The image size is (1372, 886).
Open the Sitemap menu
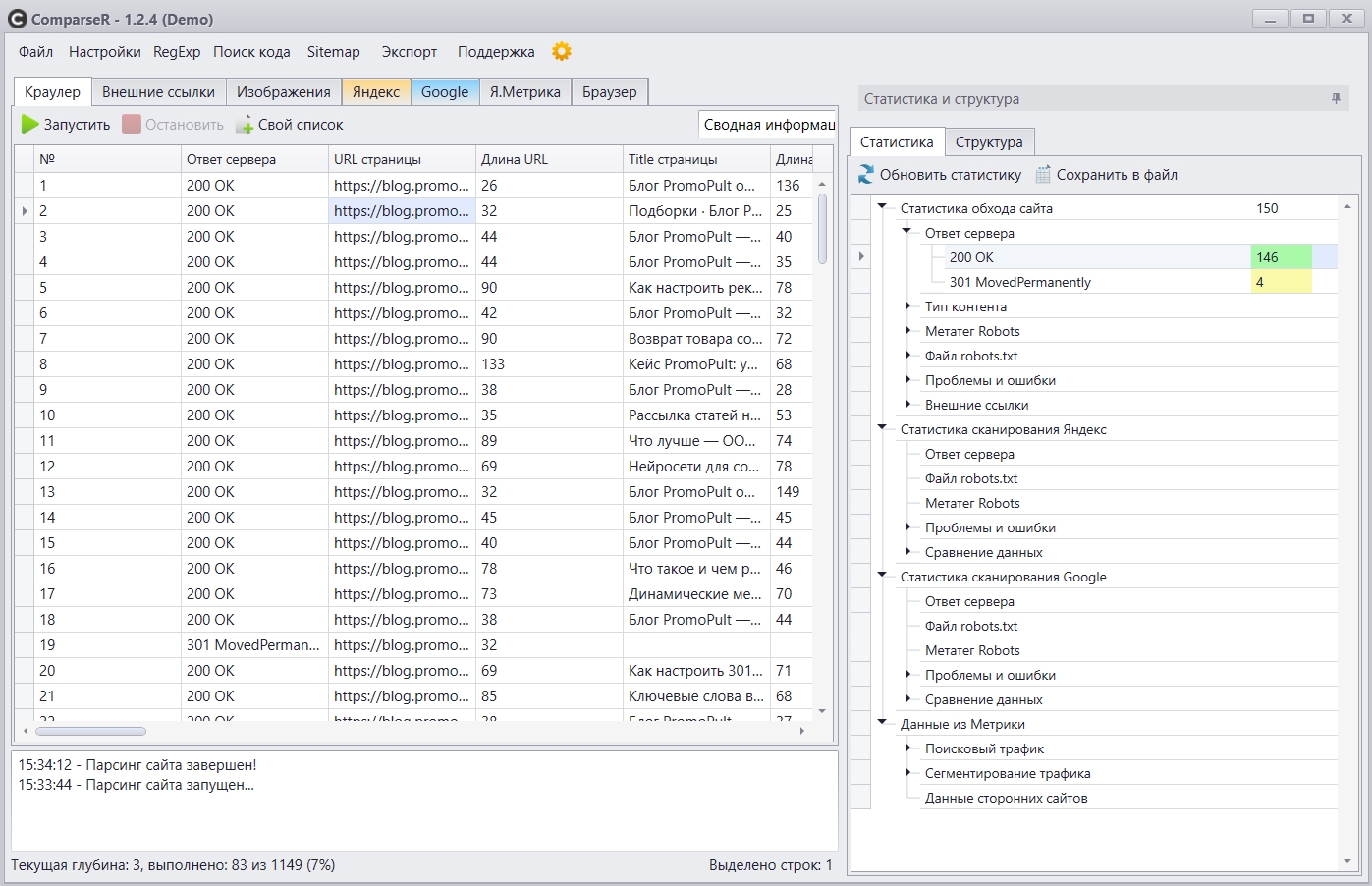pyautogui.click(x=333, y=52)
